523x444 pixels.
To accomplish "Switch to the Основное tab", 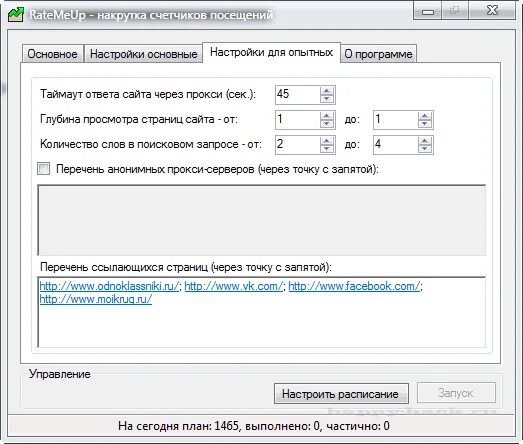I will click(x=52, y=54).
